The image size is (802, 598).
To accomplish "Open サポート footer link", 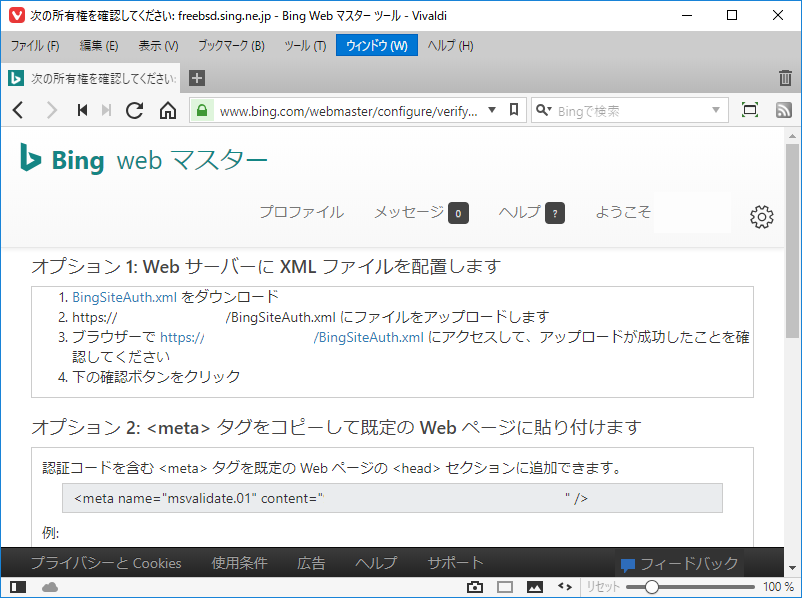I will tap(455, 563).
